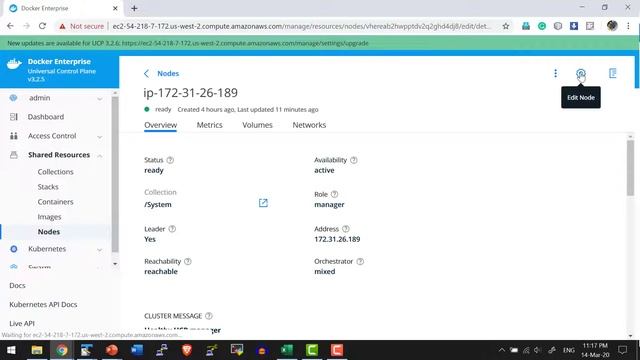Click the node title ip-172-31-26-189
This screenshot has height=360, width=640.
(x=190, y=93)
